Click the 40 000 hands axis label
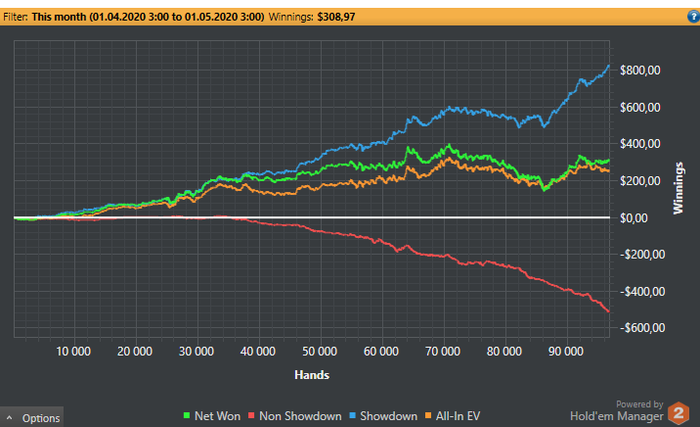This screenshot has height=427, width=700. coord(258,352)
